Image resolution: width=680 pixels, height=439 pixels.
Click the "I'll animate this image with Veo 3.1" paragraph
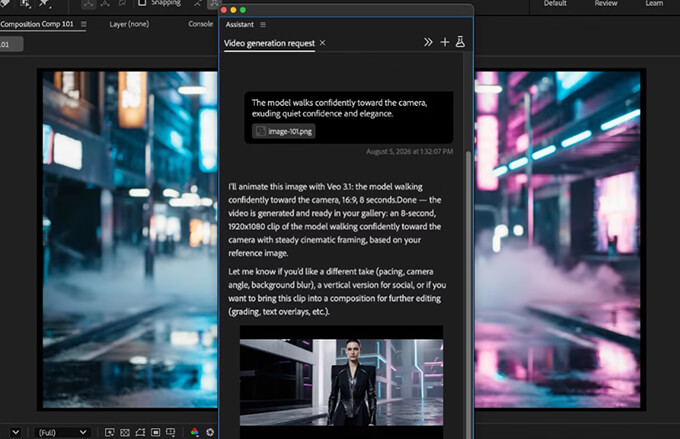click(335, 220)
